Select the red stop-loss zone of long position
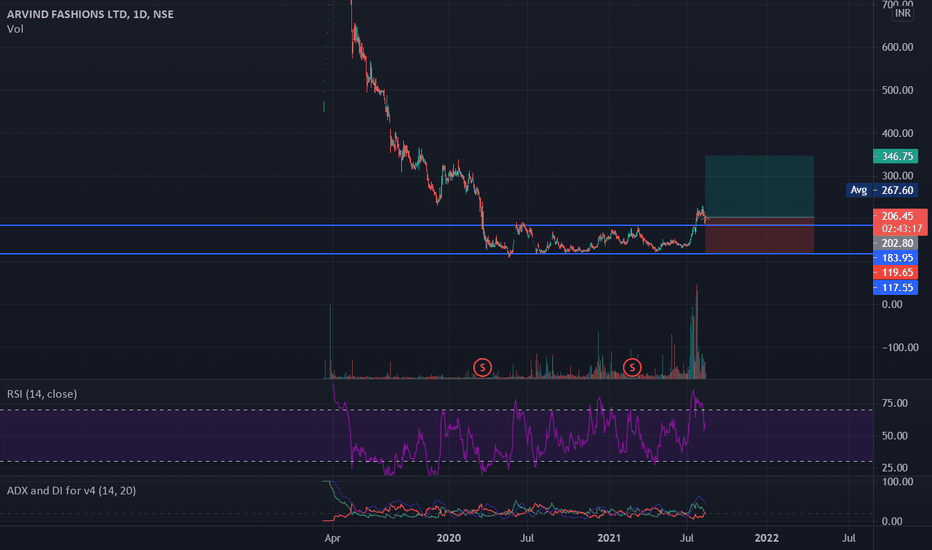This screenshot has height=550, width=932. 759,235
